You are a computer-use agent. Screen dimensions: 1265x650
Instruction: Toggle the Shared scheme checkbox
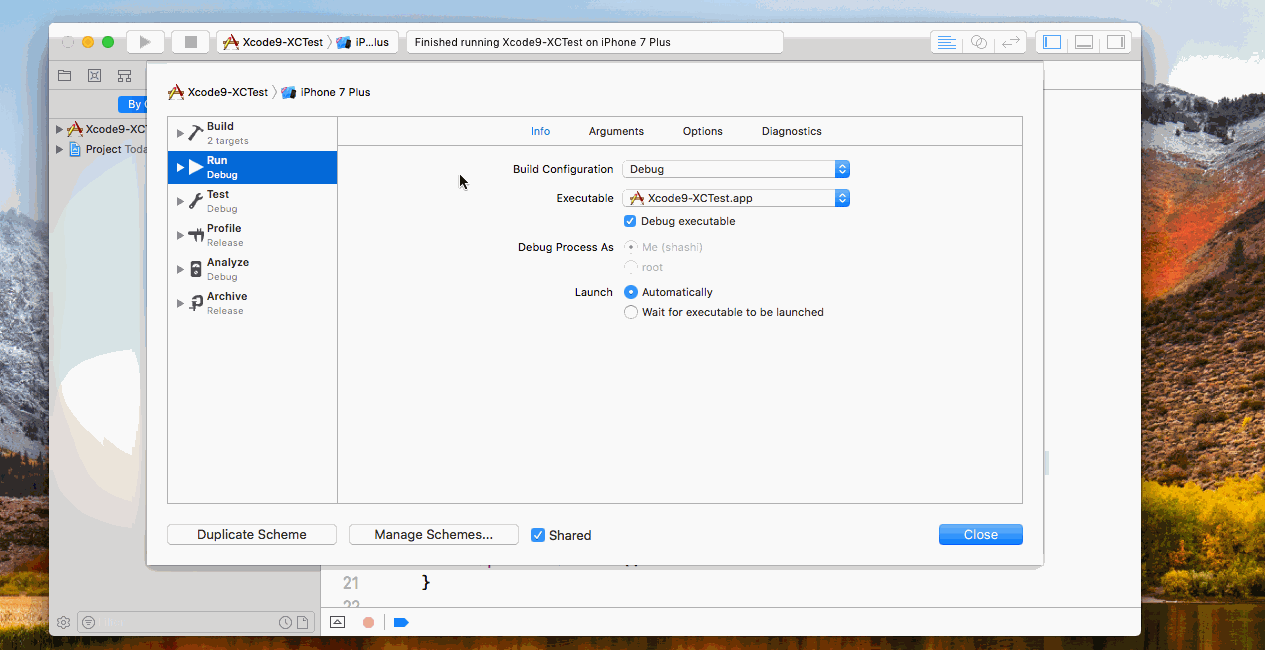(538, 535)
